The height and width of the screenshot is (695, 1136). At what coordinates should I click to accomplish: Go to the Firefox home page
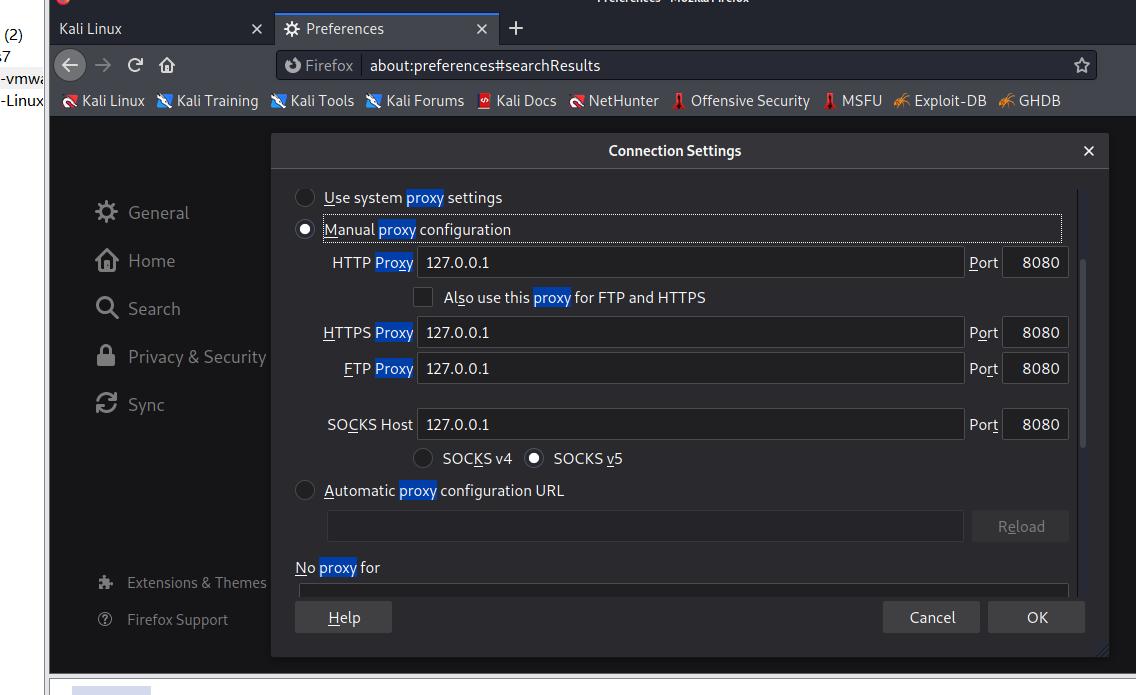[167, 65]
